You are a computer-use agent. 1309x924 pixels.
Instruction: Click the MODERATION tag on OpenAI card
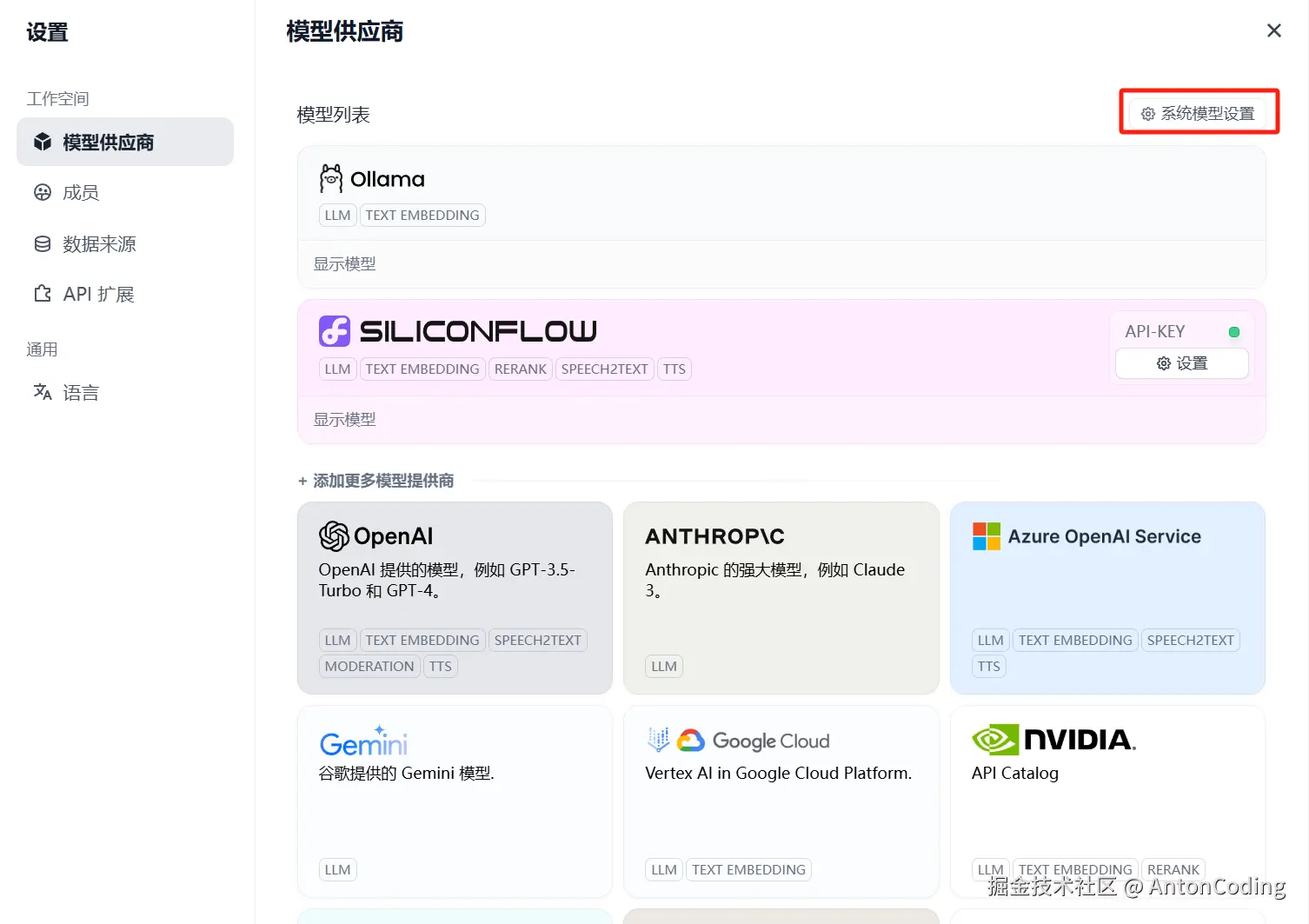369,666
